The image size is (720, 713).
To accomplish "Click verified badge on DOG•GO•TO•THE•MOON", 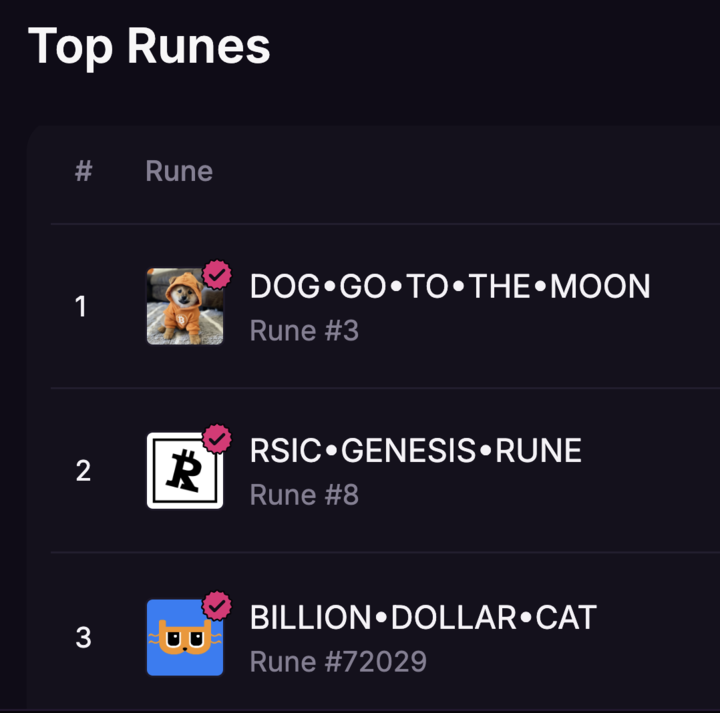I will [217, 275].
